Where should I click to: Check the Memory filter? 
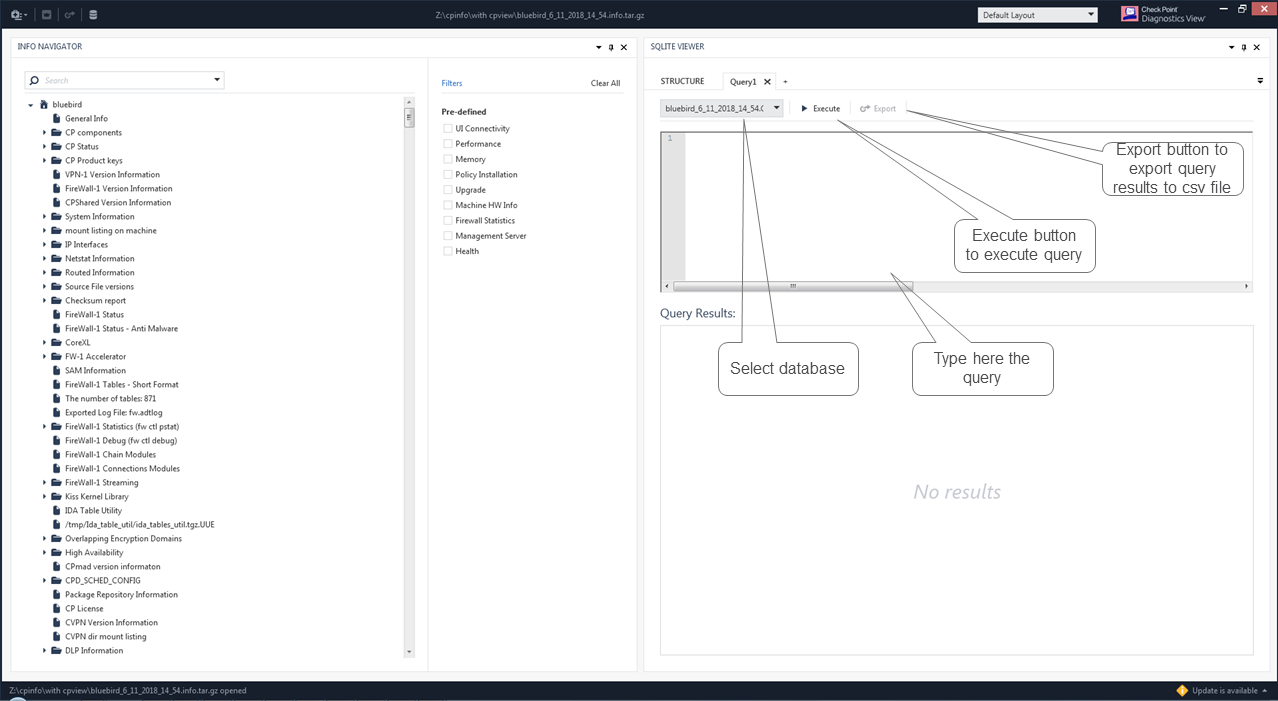[x=448, y=159]
